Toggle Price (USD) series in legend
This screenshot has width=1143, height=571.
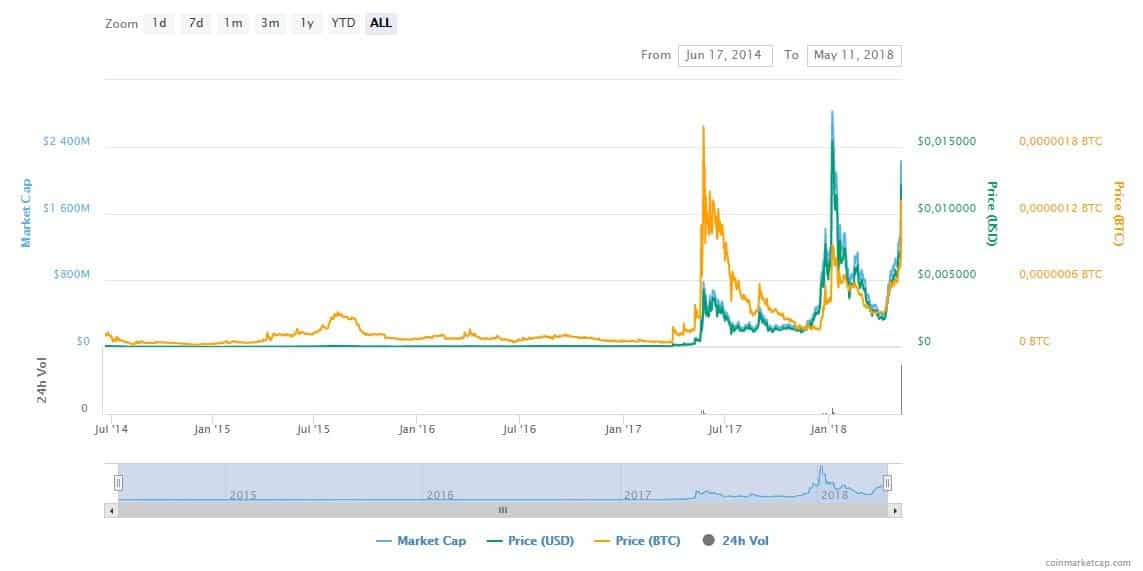pos(531,541)
